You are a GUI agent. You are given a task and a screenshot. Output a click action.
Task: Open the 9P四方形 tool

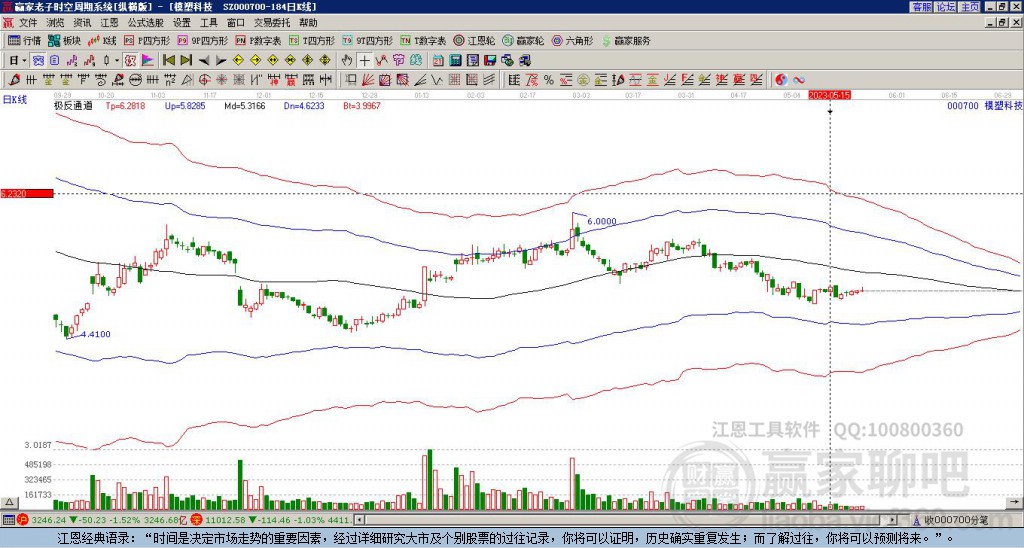[x=202, y=40]
